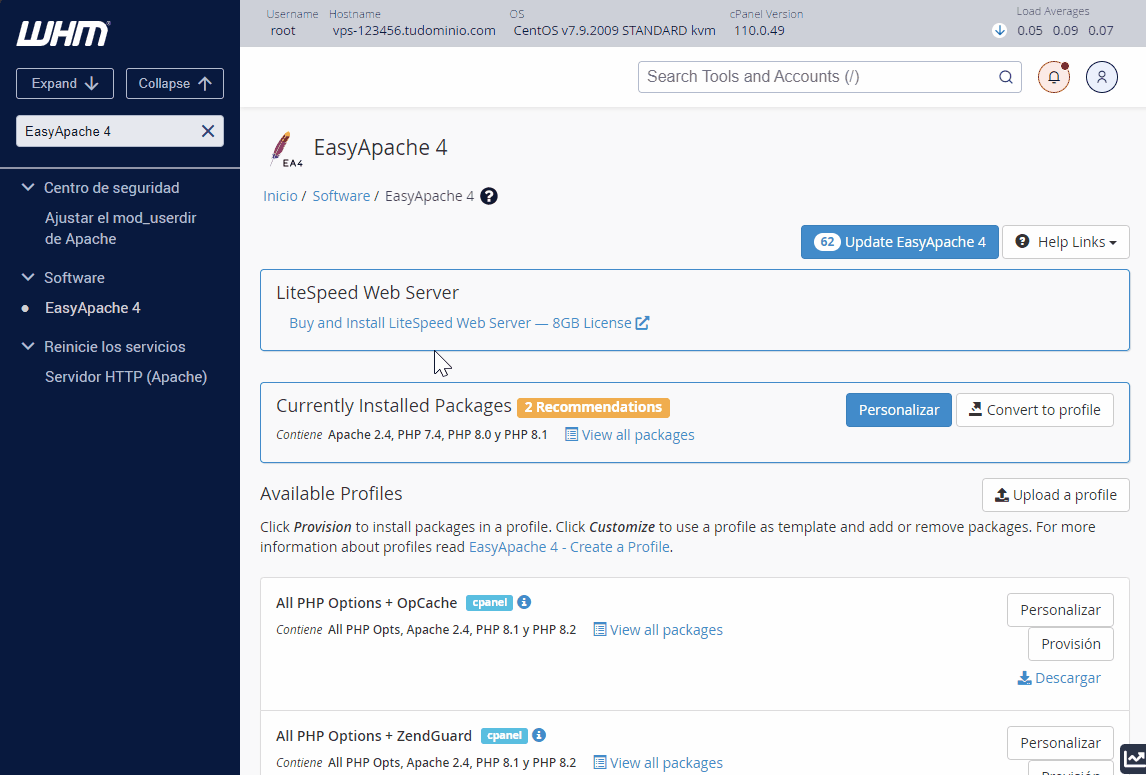Click Descargar for All PHP Options + OpCache

pyautogui.click(x=1059, y=678)
